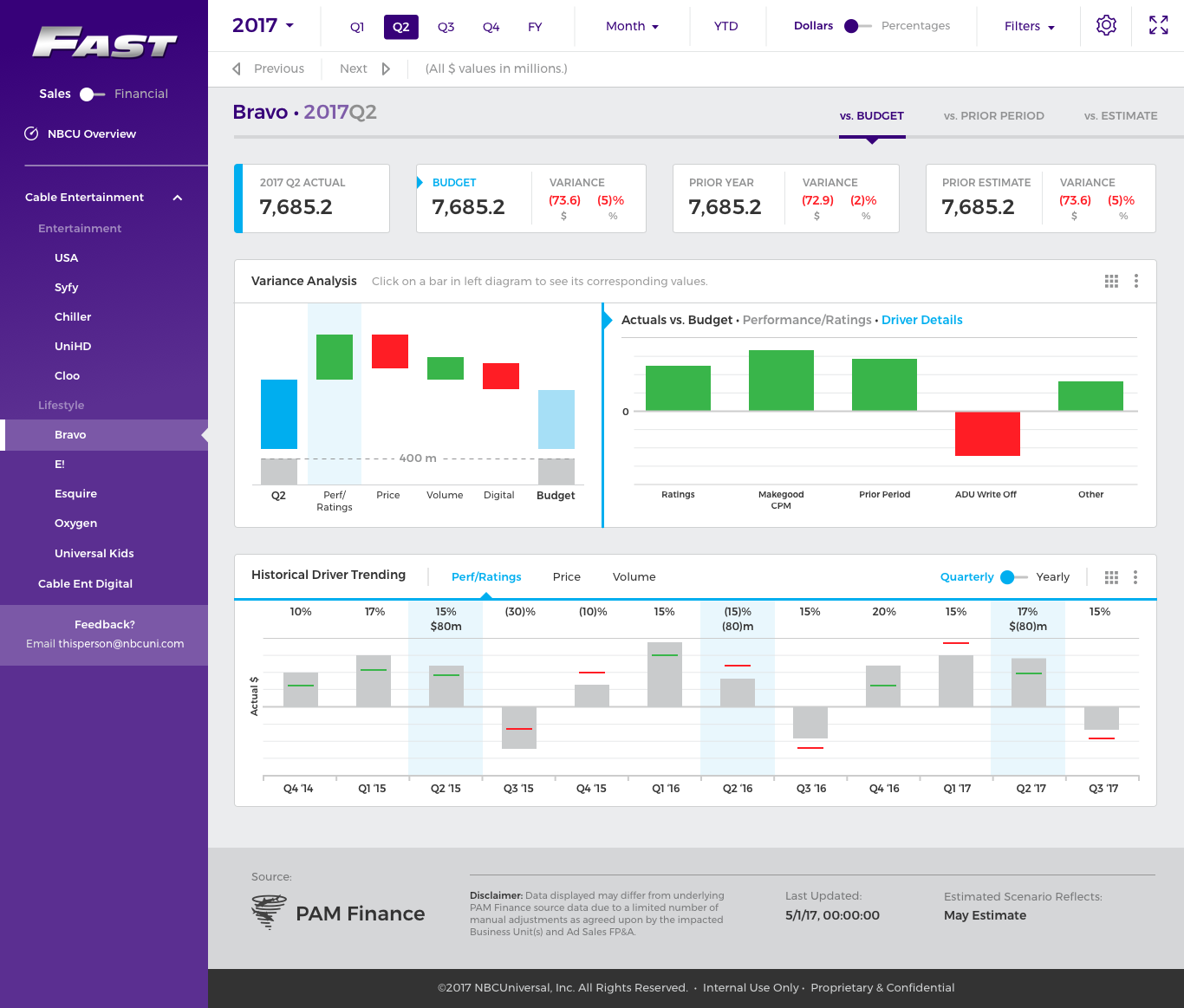The image size is (1184, 1008).
Task: Click the red Price waterfall bar
Action: pos(390,351)
